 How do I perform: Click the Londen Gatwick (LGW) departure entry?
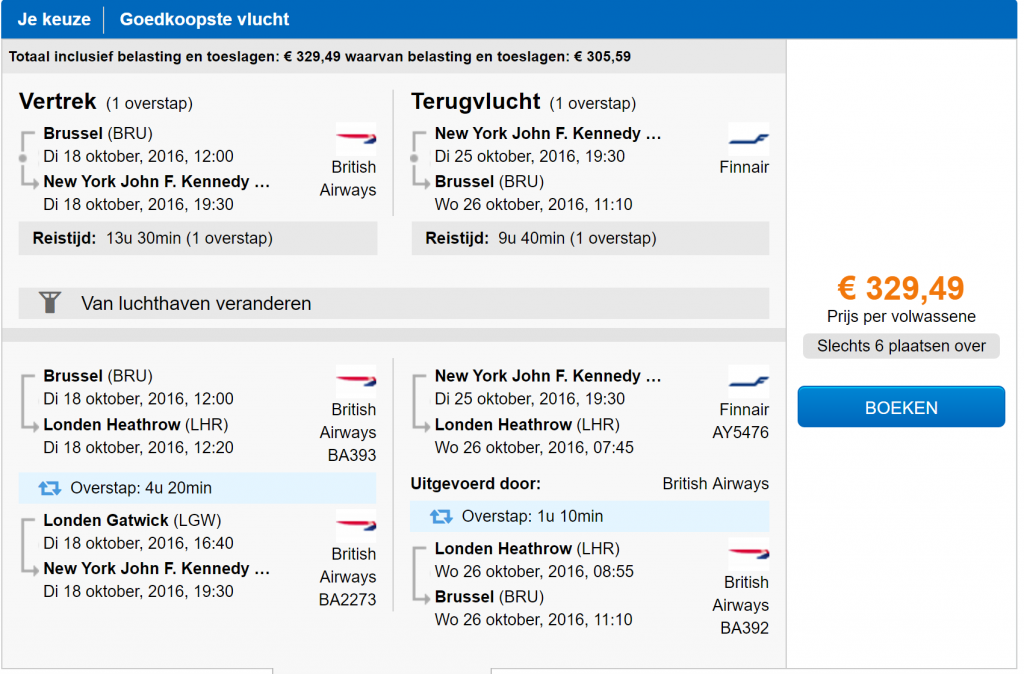(x=133, y=521)
